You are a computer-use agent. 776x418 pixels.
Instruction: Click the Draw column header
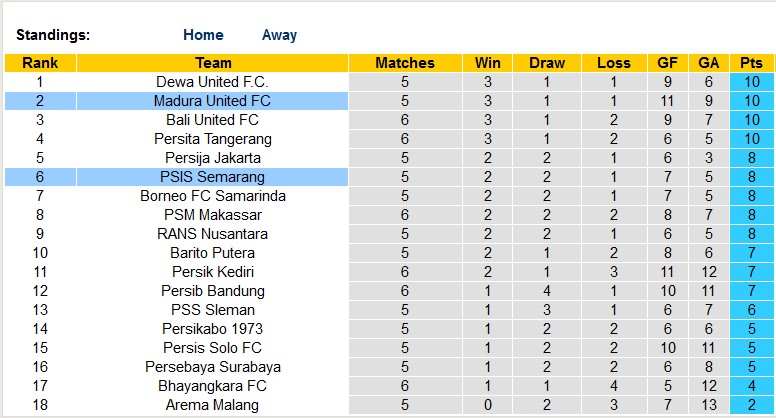(547, 63)
